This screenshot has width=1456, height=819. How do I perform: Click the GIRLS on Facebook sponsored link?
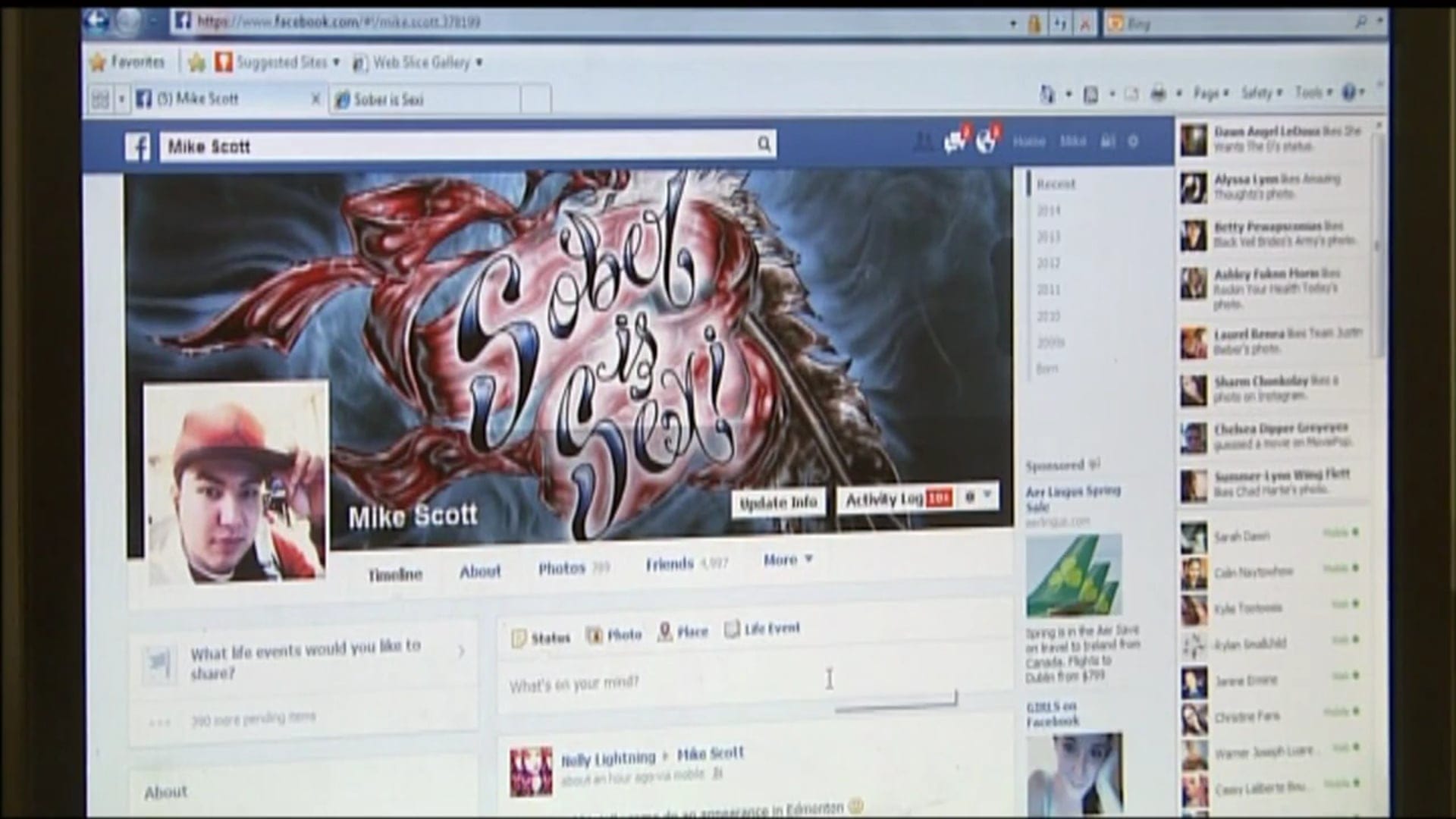[x=1052, y=714]
